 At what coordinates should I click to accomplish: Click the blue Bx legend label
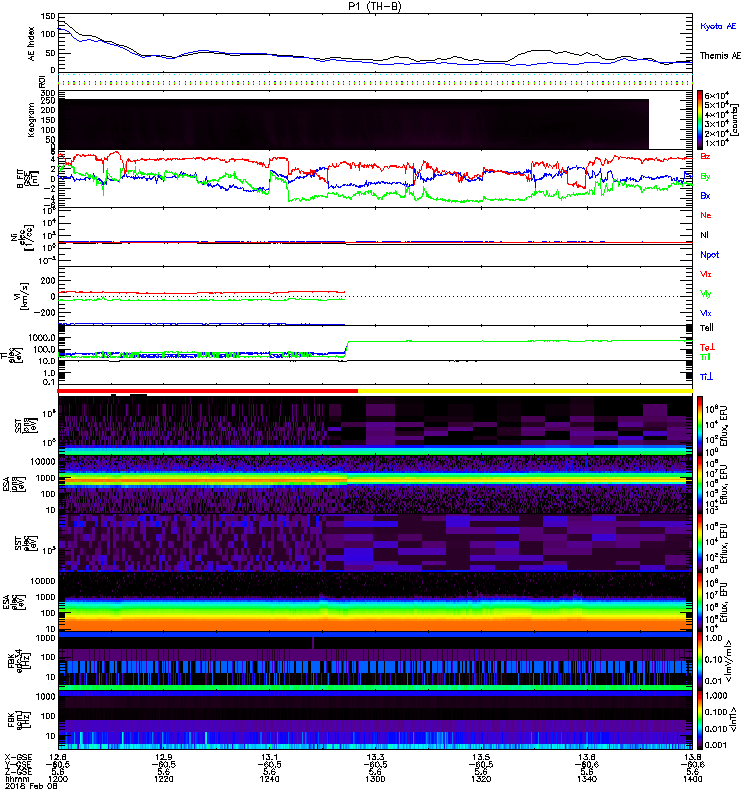tap(706, 196)
